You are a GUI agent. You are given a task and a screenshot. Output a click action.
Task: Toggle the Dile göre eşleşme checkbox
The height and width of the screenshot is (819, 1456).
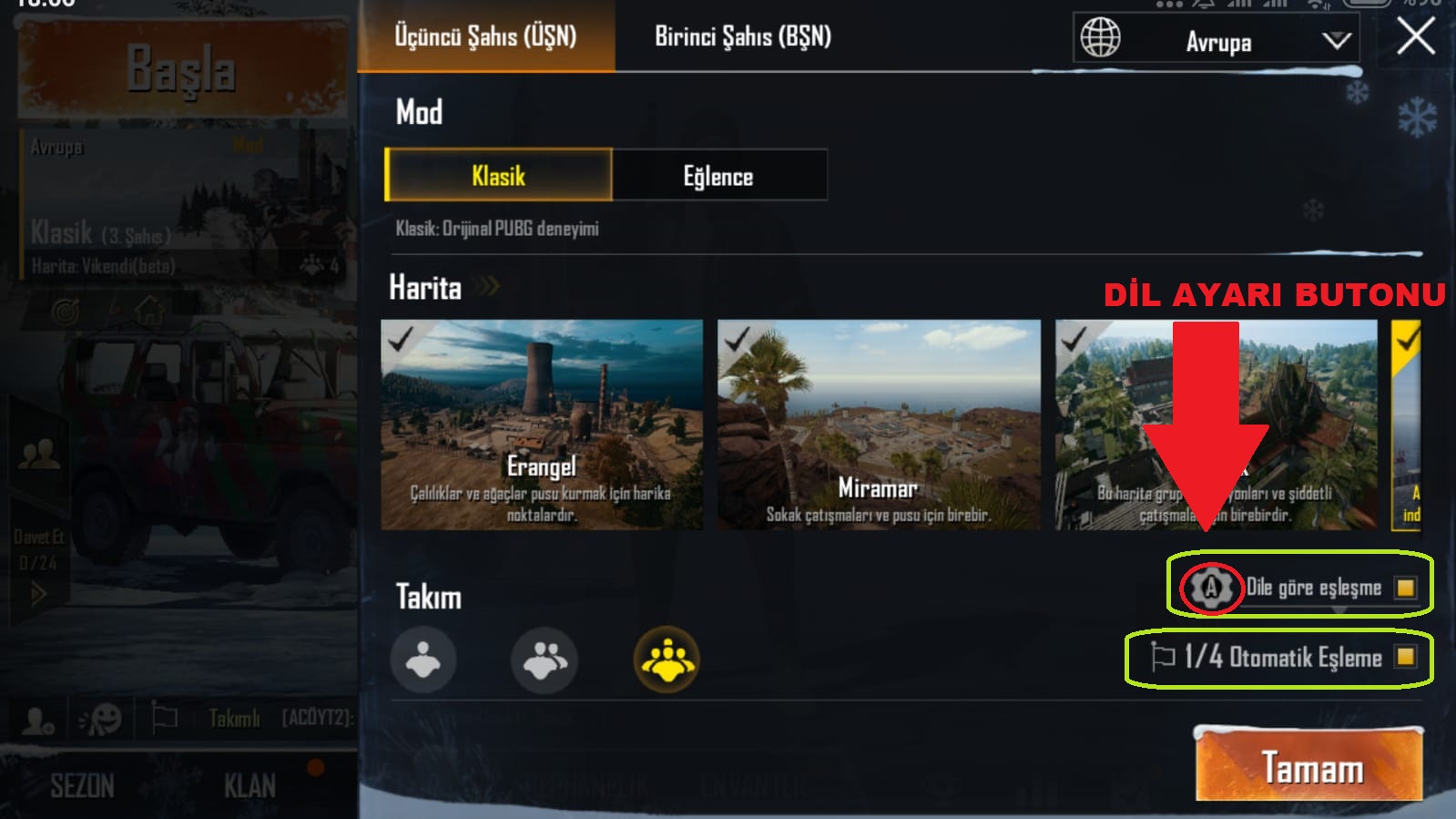point(1406,588)
